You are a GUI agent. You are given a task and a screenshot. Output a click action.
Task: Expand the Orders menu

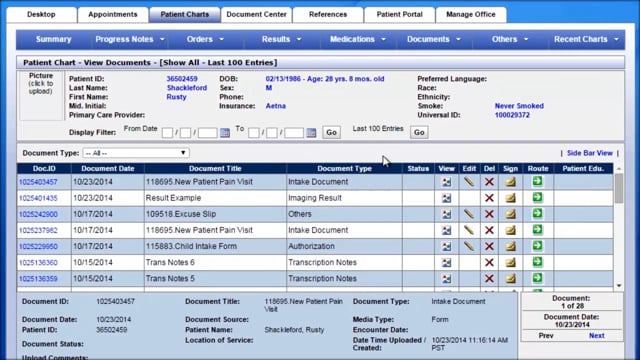[x=205, y=39]
